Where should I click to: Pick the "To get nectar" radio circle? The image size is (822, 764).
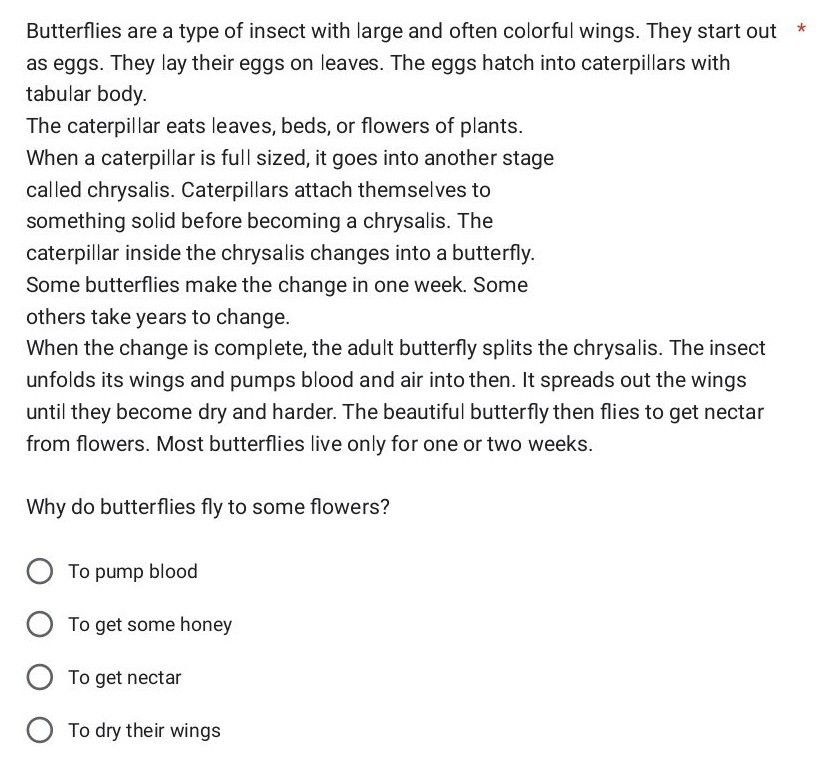coord(40,678)
